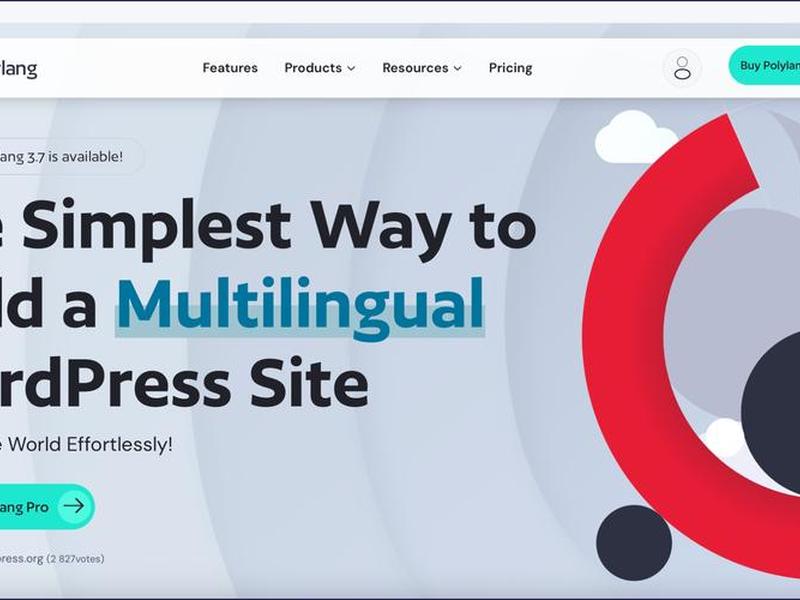
Task: Open the Features menu item
Action: pyautogui.click(x=230, y=68)
